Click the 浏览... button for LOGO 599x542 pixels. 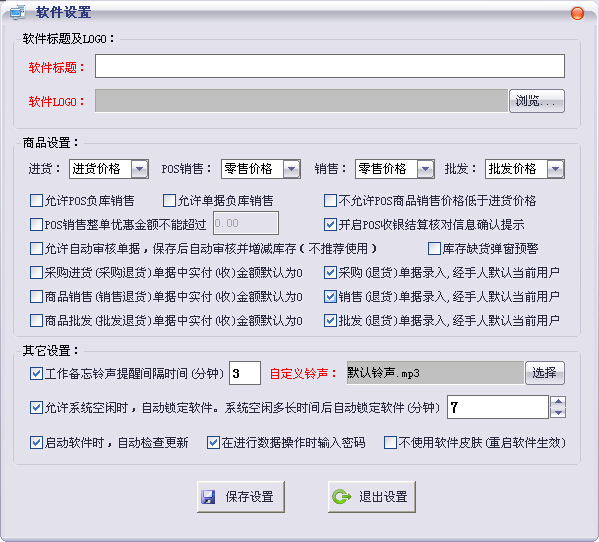[537, 101]
